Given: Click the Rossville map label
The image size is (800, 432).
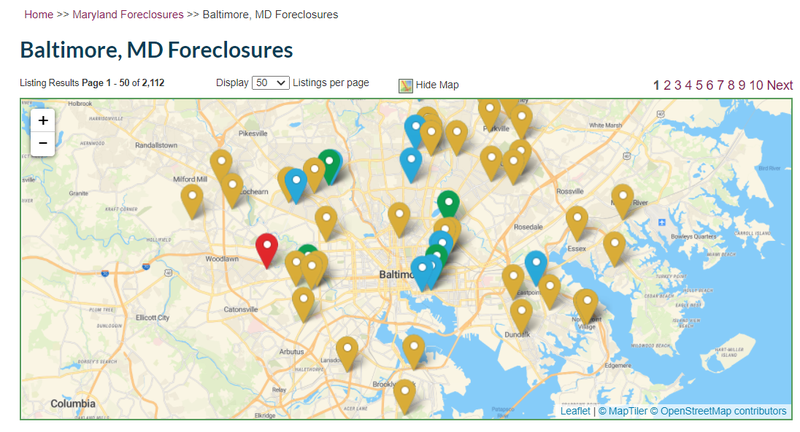Looking at the screenshot, I should tap(570, 191).
